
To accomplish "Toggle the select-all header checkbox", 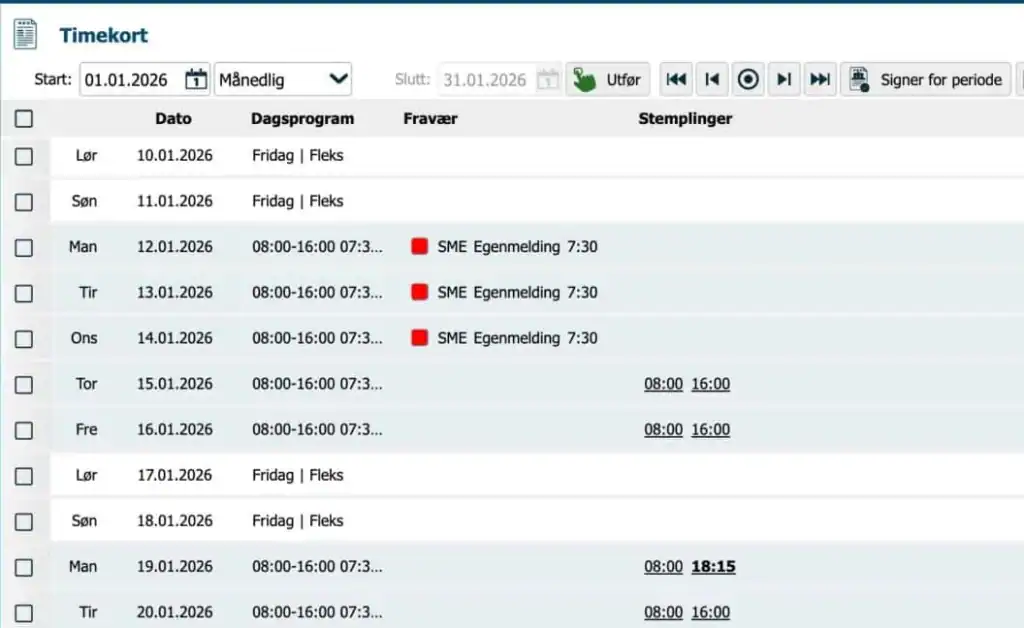I will coord(24,119).
